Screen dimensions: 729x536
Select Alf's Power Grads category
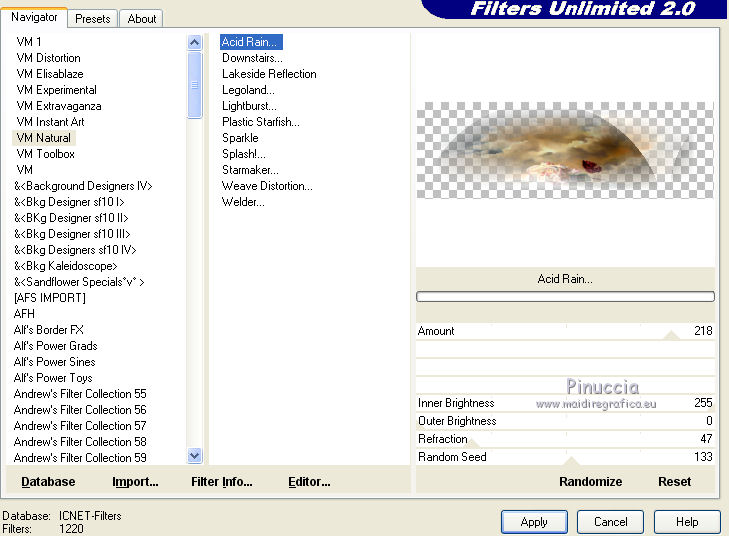pyautogui.click(x=55, y=346)
